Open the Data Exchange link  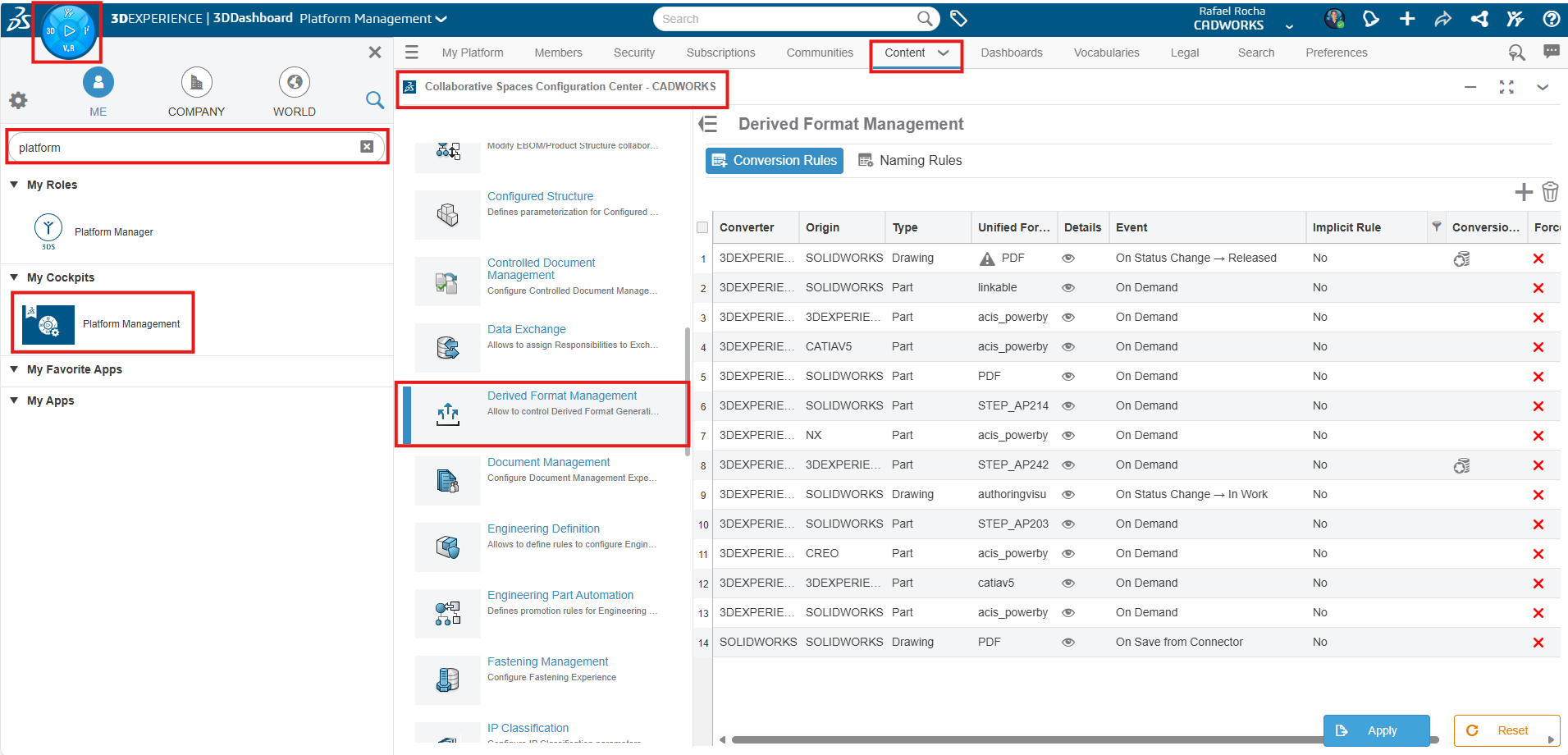click(527, 329)
